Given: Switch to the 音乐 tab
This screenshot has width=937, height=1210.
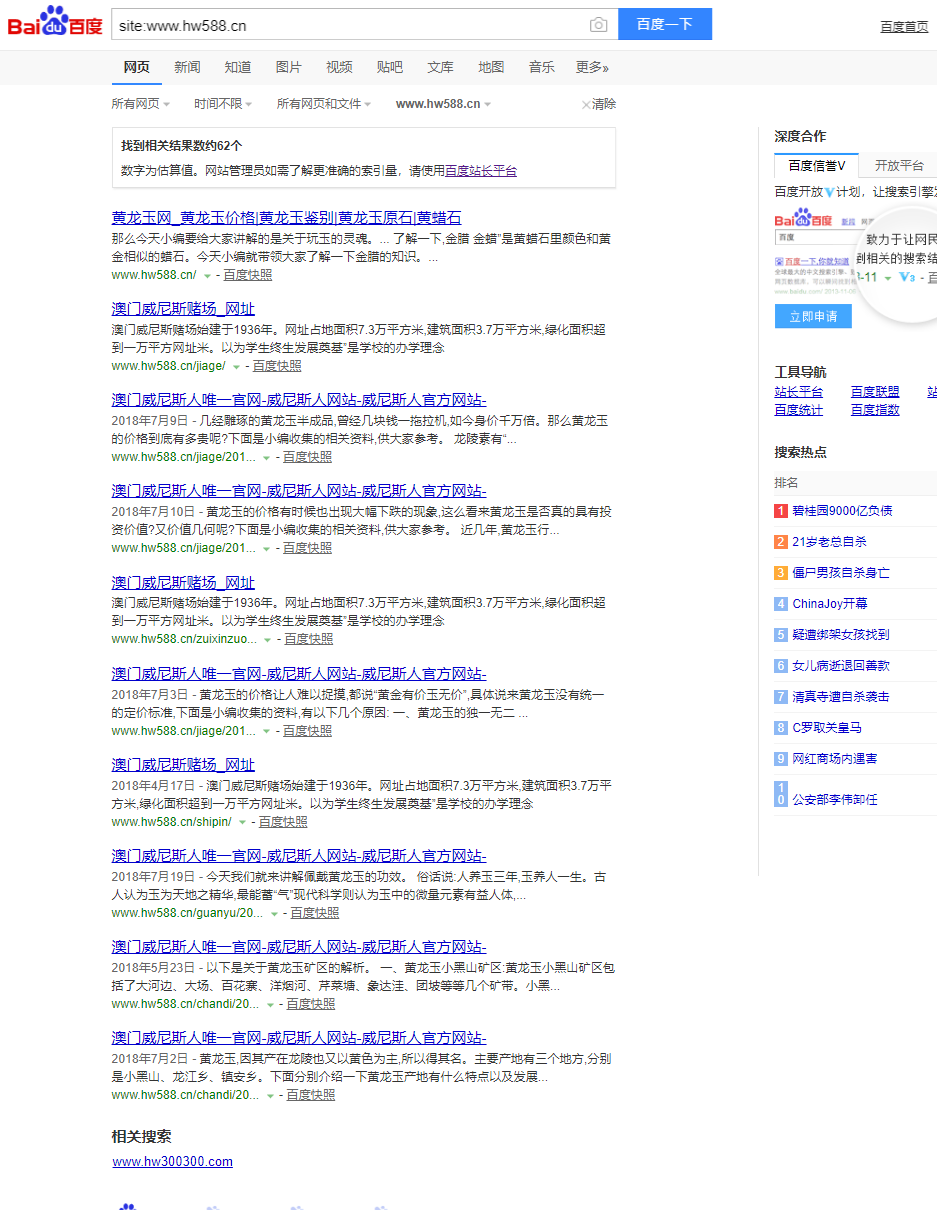Looking at the screenshot, I should click(x=542, y=67).
